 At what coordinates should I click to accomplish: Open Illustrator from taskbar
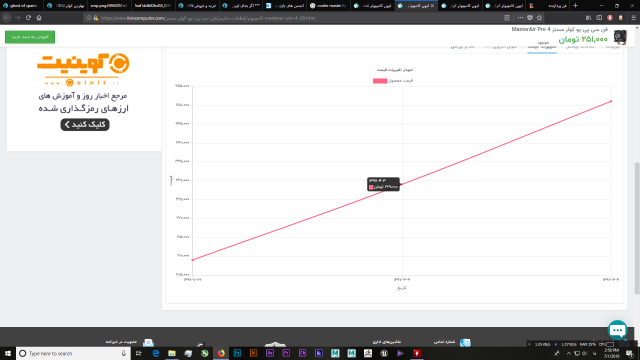(253, 353)
